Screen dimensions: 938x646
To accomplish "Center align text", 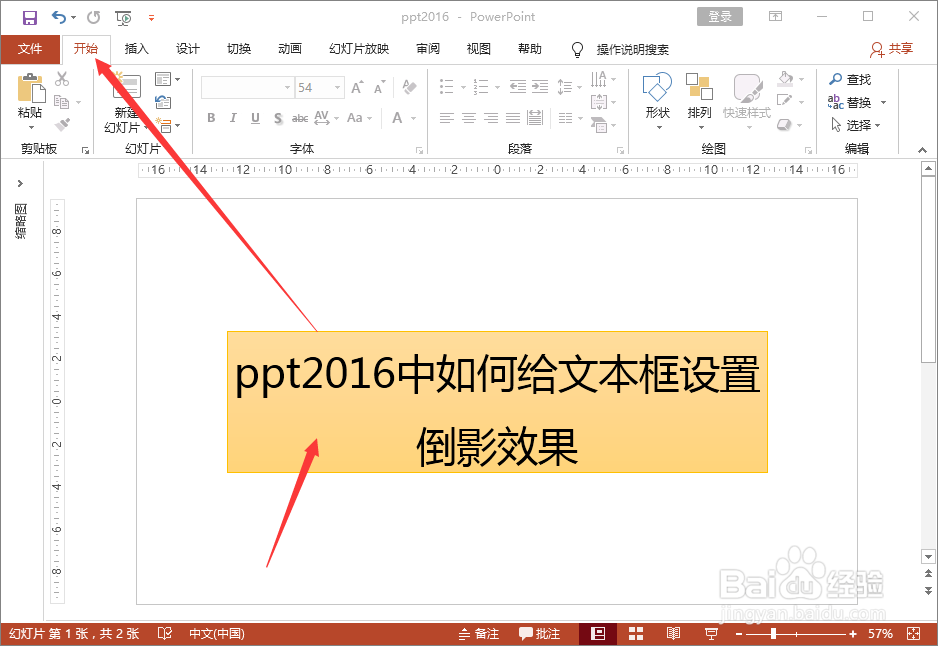I will (469, 118).
